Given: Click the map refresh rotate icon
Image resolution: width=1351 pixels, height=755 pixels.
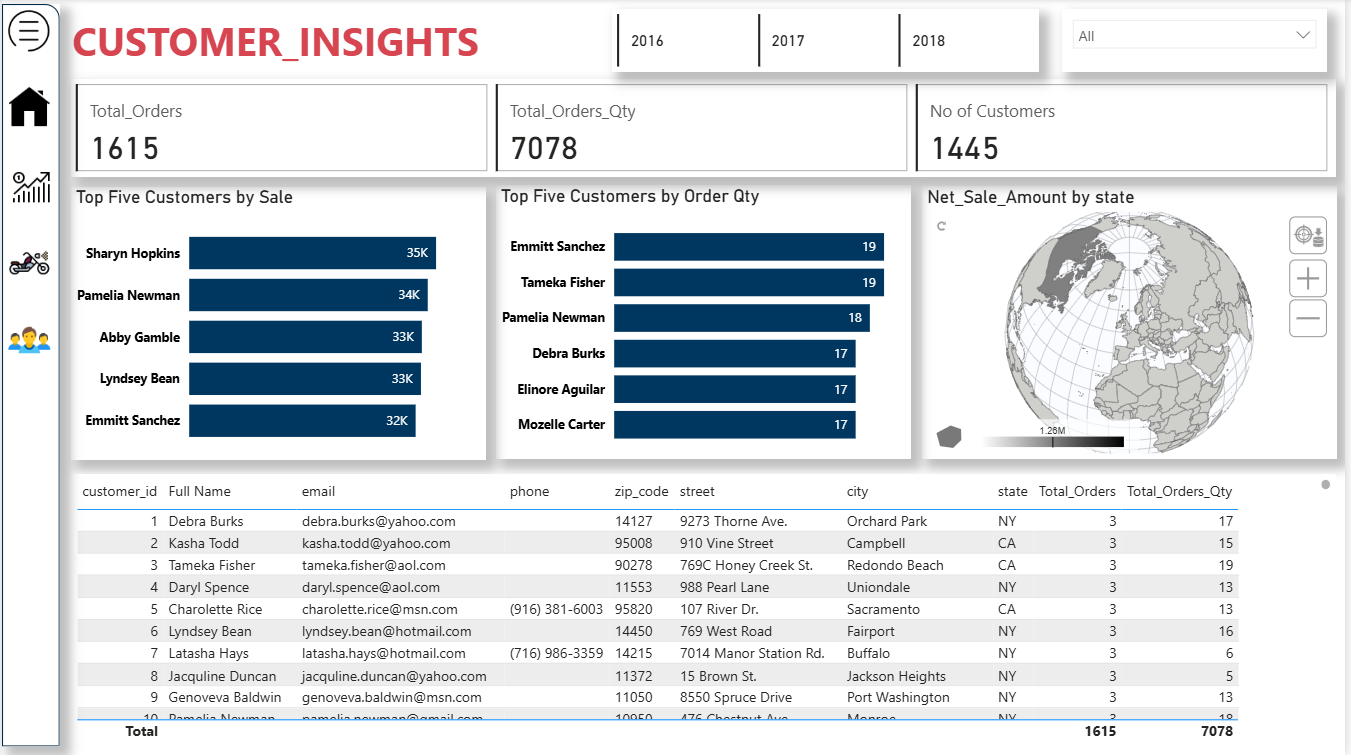Looking at the screenshot, I should pyautogui.click(x=941, y=227).
